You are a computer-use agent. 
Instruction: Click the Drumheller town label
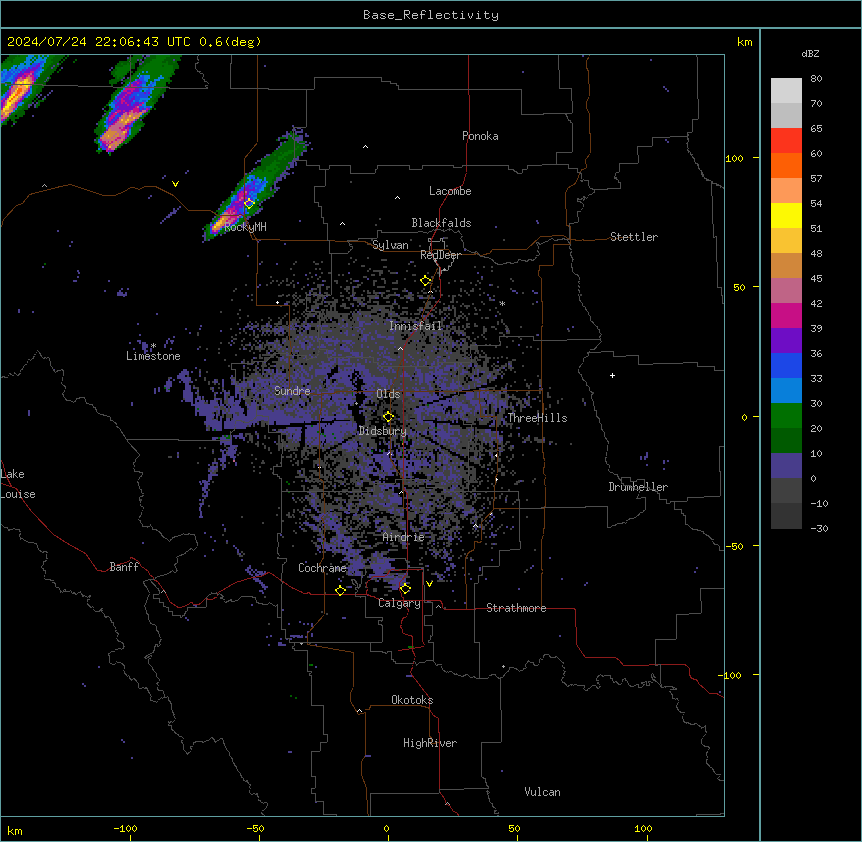click(x=638, y=487)
